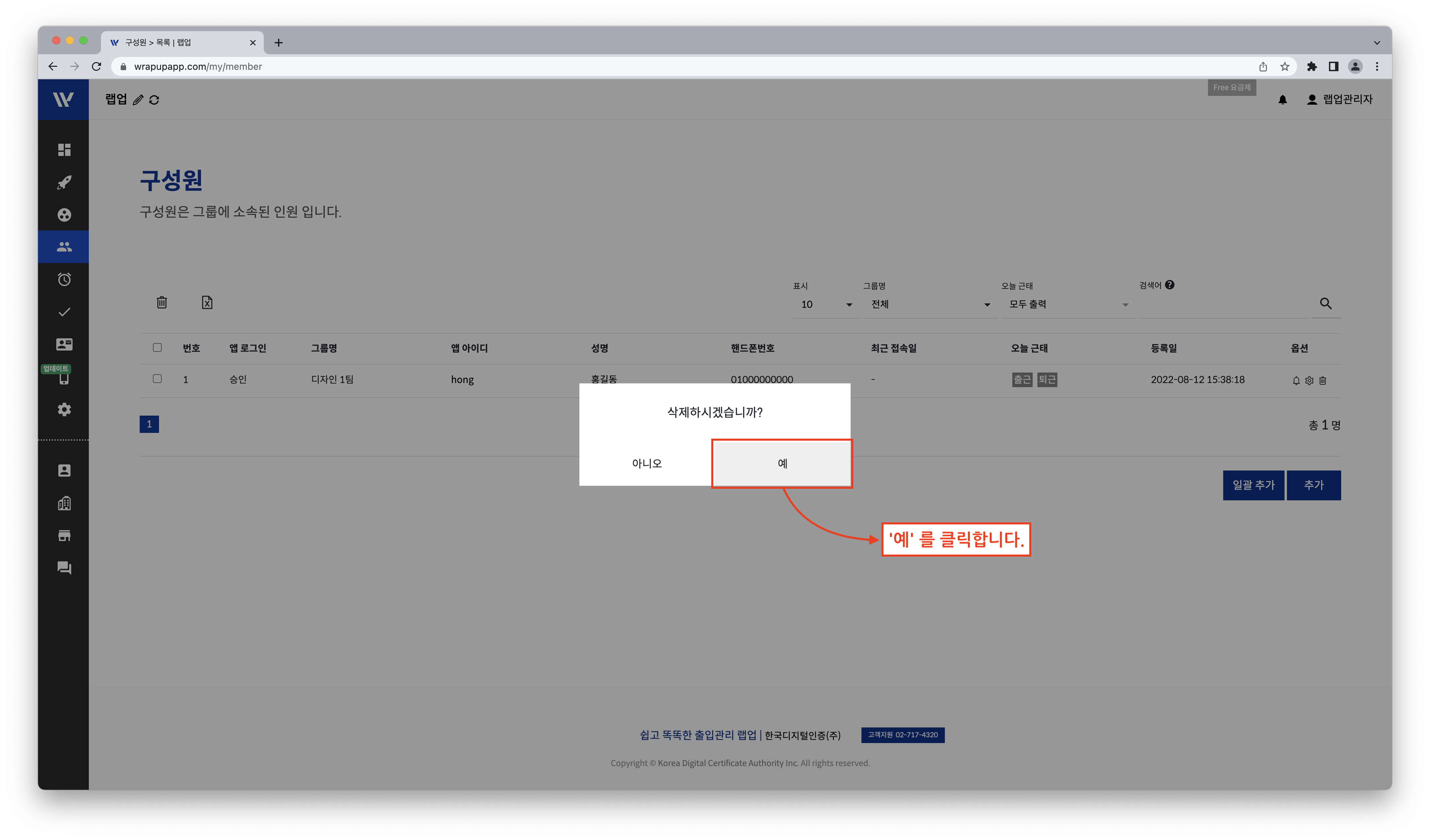
Task: Click the share icon in address bar
Action: [1263, 66]
